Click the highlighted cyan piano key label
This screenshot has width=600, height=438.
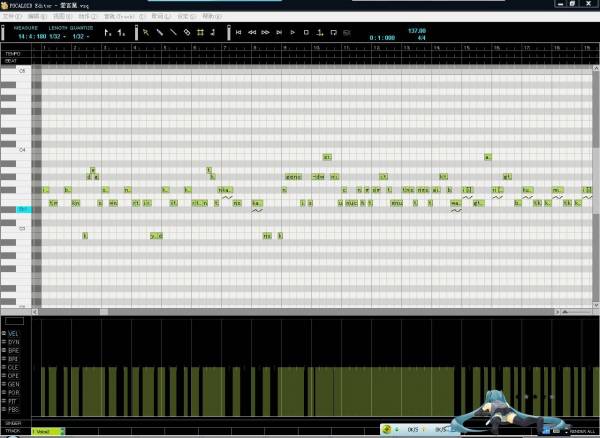pos(24,209)
